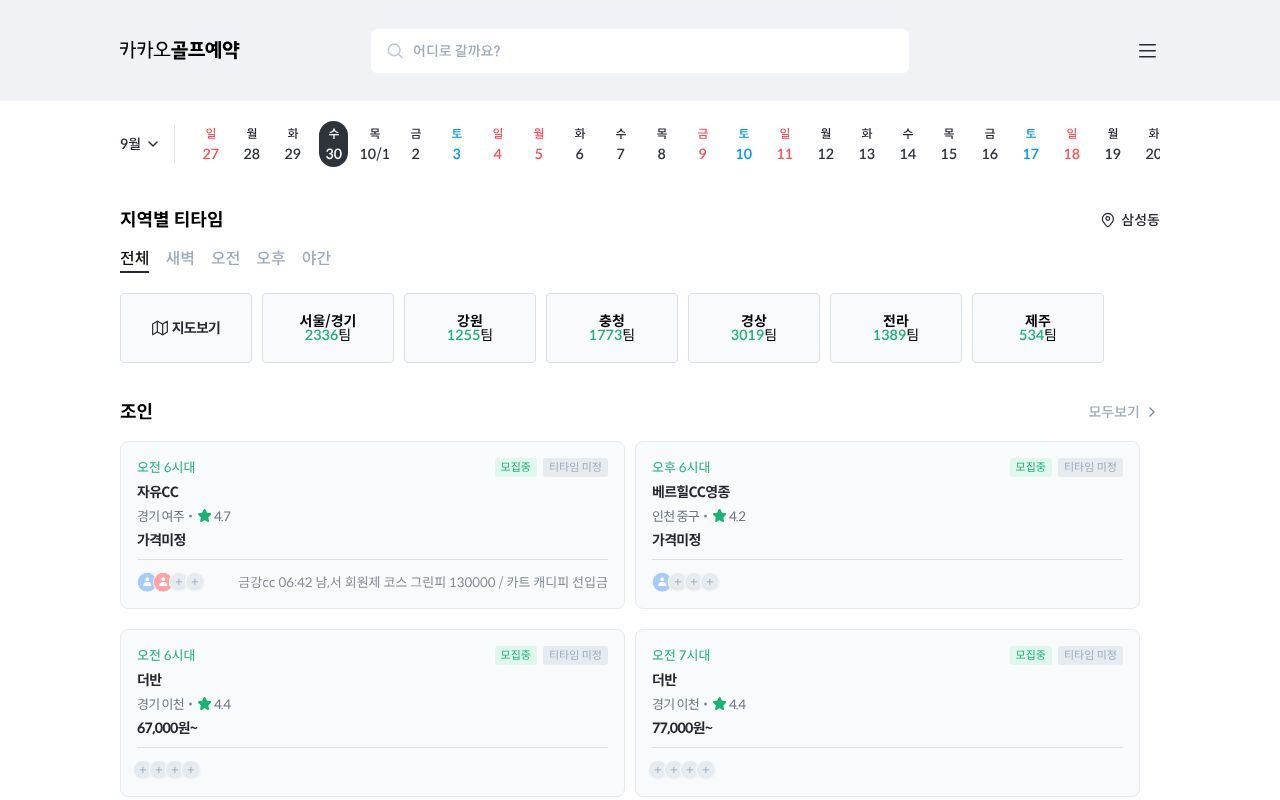Viewport: 1280px width, 800px height.
Task: Click the search magnifier icon
Action: [395, 51]
